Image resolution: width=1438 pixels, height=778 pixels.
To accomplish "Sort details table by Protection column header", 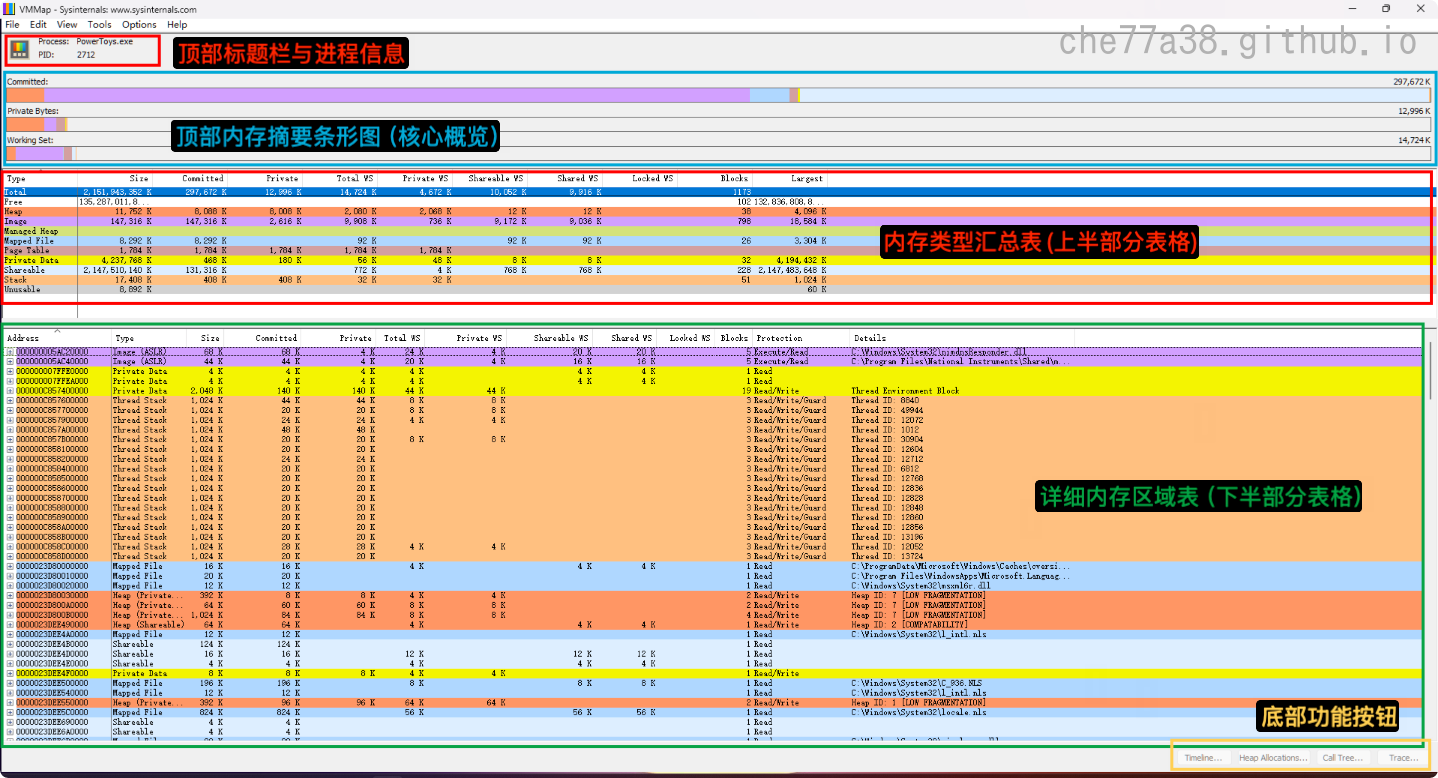I will 801,338.
